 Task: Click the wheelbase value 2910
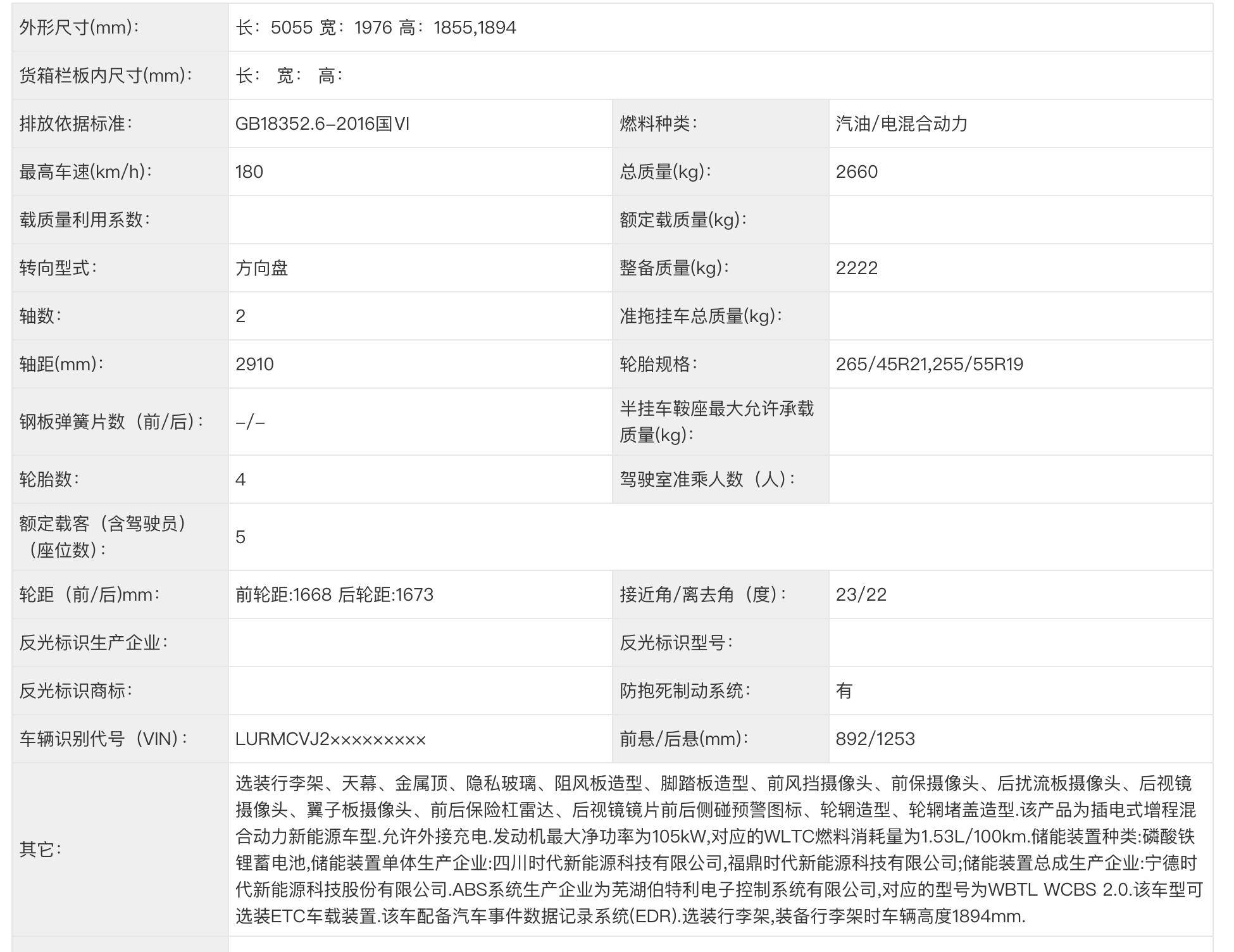tap(254, 365)
